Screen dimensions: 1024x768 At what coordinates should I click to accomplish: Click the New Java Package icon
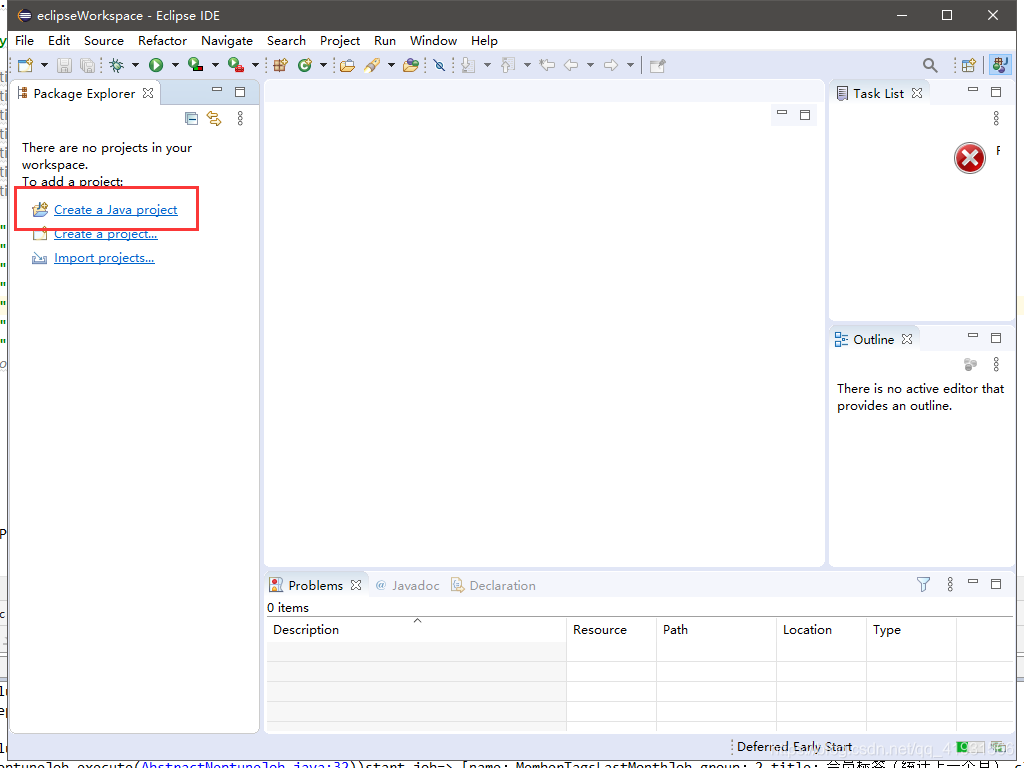[281, 65]
